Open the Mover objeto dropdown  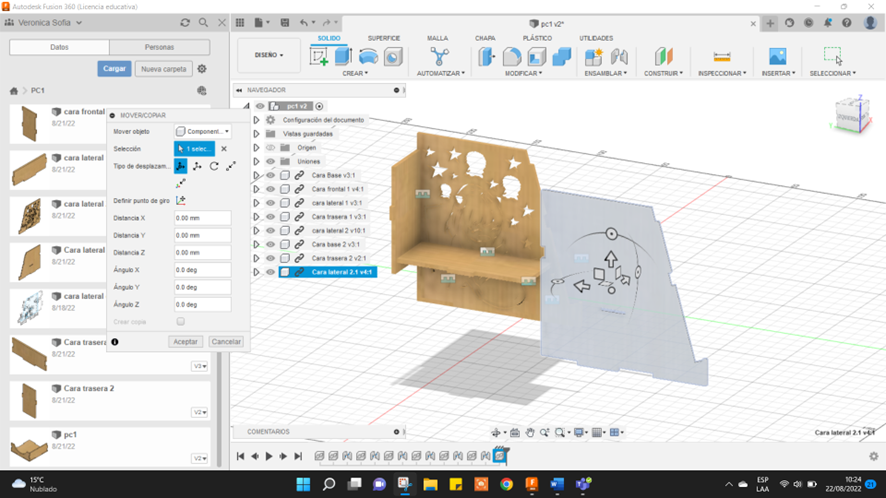click(202, 132)
